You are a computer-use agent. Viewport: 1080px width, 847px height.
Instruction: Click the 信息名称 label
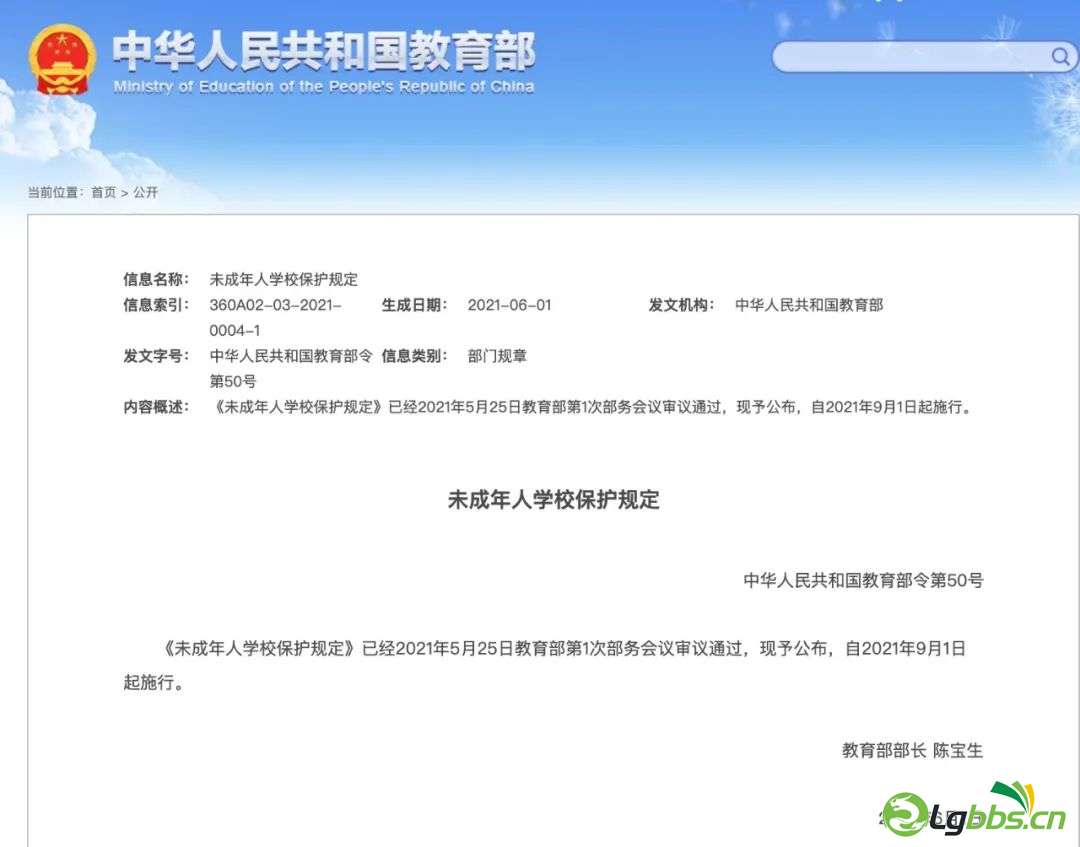[156, 280]
